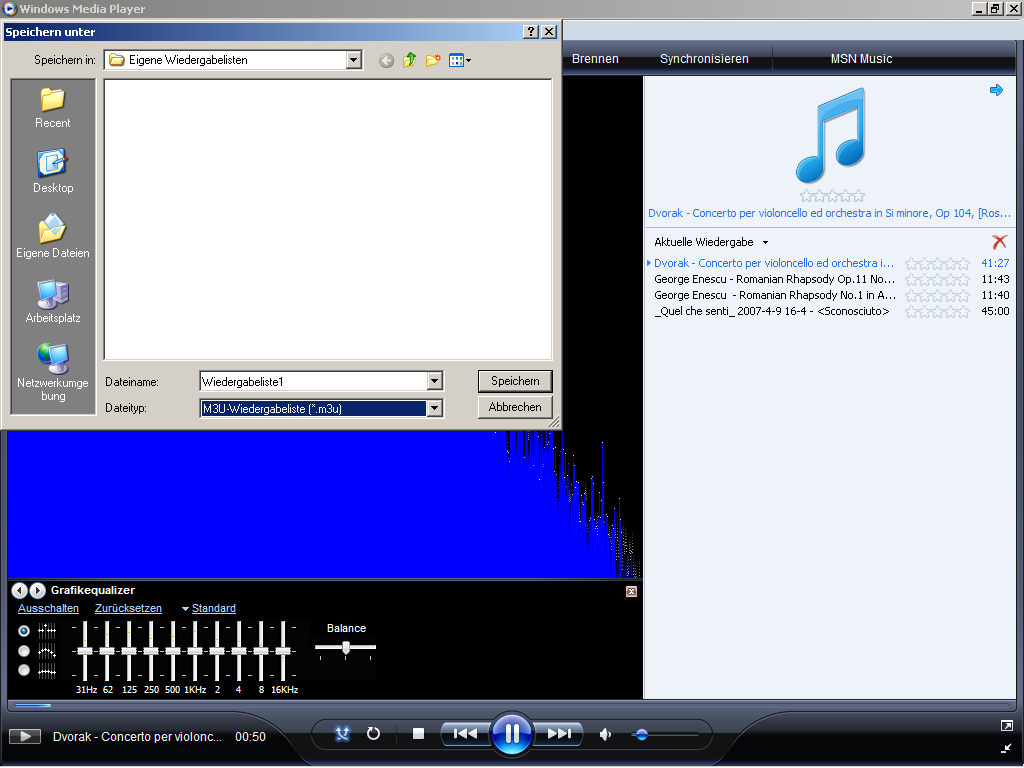Switch to the Synchronisieren tab

tap(704, 59)
